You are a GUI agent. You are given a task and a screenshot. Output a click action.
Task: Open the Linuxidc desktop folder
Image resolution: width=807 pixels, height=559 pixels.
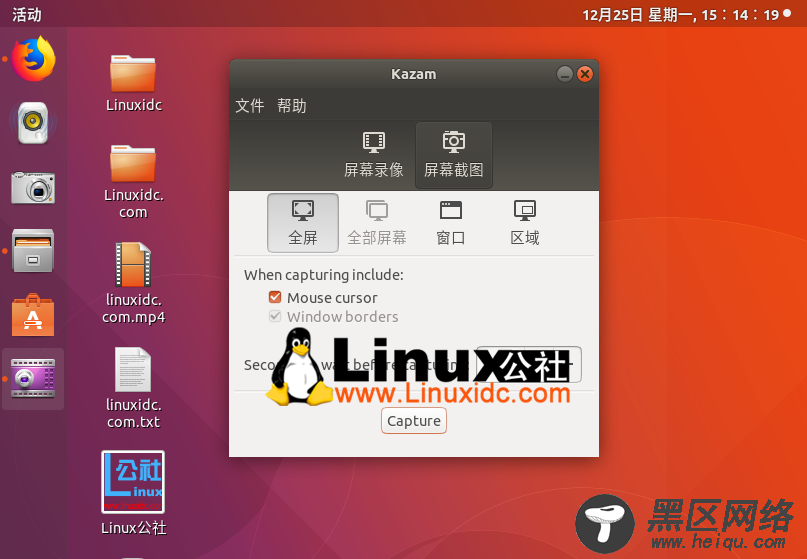coord(133,82)
